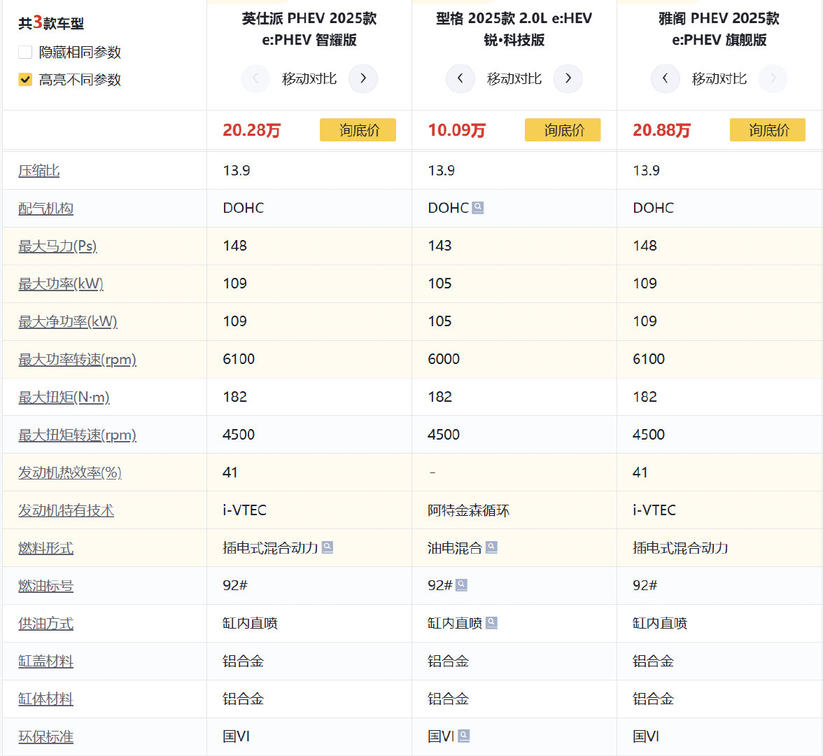Screen dimensions: 823x756
Task: Click the 燃油标号 parameter link
Action: coord(46,586)
